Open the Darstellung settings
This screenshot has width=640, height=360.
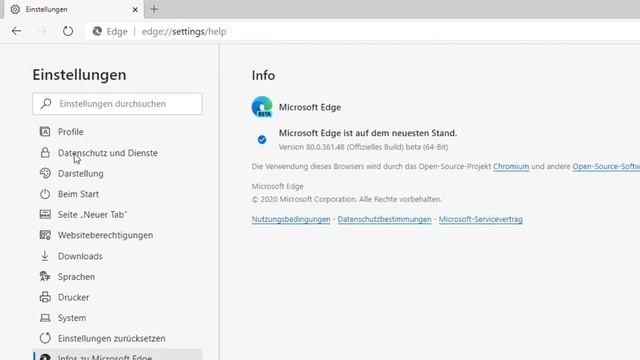80,173
